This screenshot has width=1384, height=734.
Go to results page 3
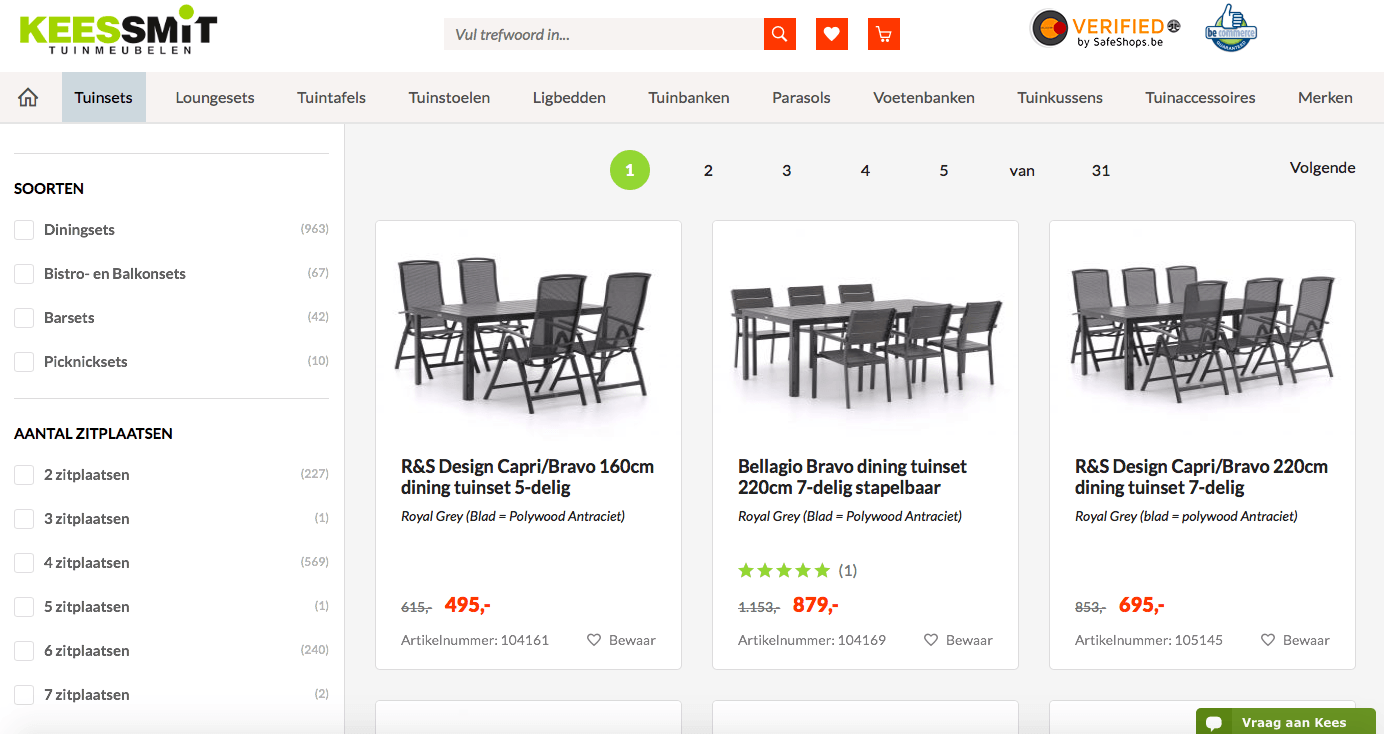787,170
